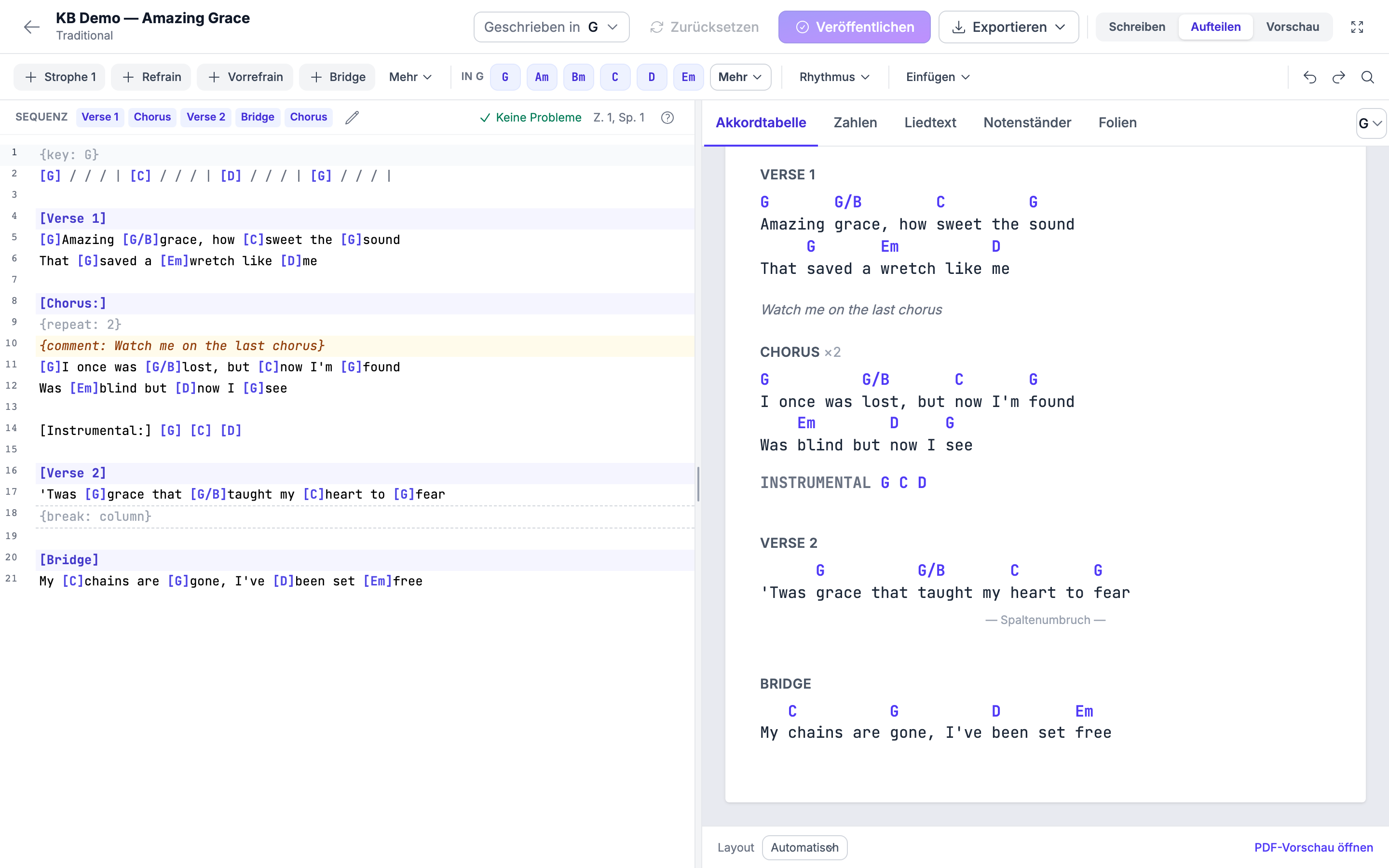Edit sequence with the pencil icon
The width and height of the screenshot is (1389, 868).
click(x=352, y=118)
